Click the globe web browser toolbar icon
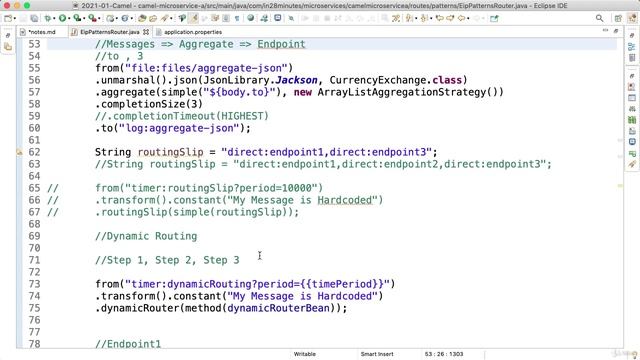Viewport: 640px width, 360px height. pos(251,18)
